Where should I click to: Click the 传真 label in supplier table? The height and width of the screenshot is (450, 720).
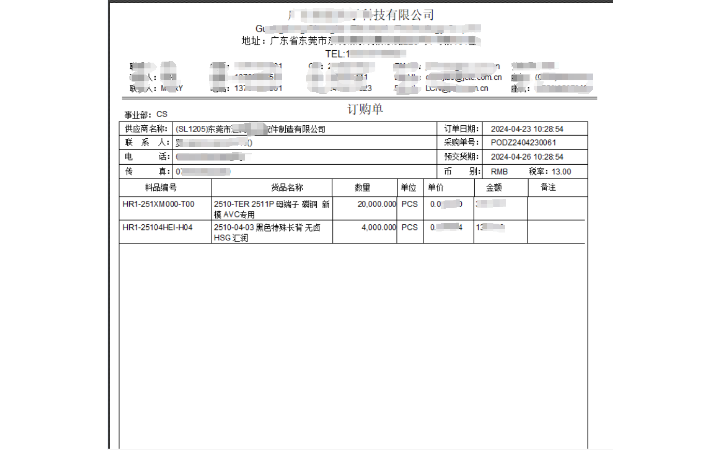[x=147, y=171]
